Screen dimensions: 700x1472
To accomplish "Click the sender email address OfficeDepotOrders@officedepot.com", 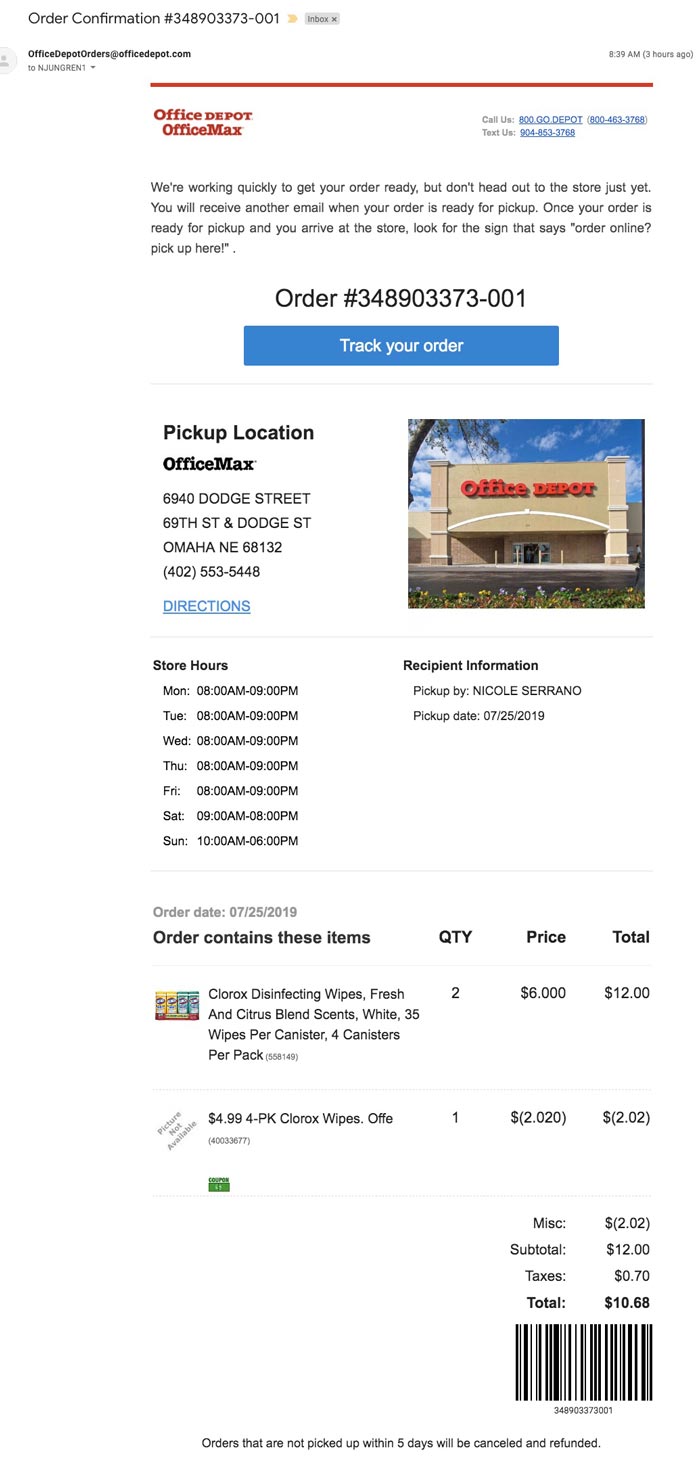I will click(109, 54).
